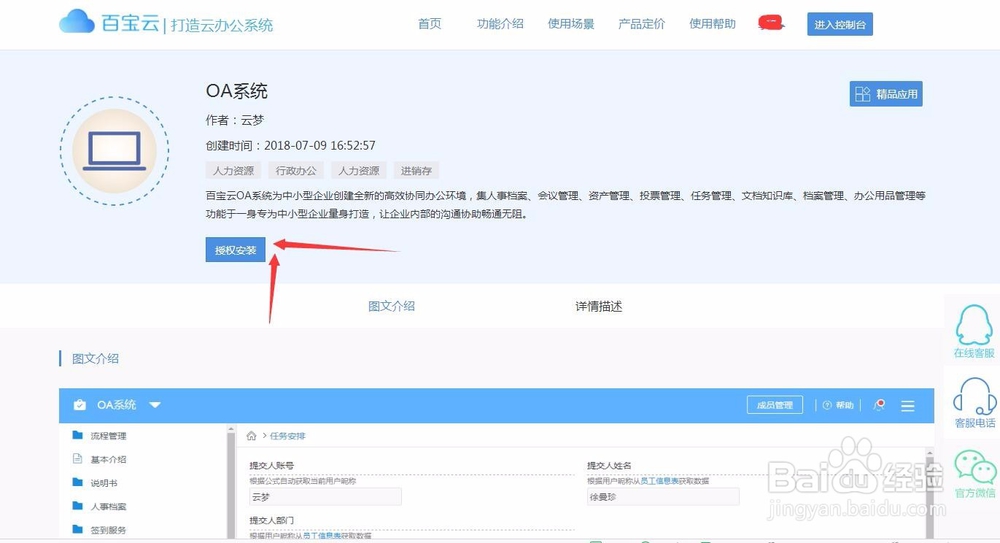
Task: Open the notification bell icon
Action: (x=879, y=405)
